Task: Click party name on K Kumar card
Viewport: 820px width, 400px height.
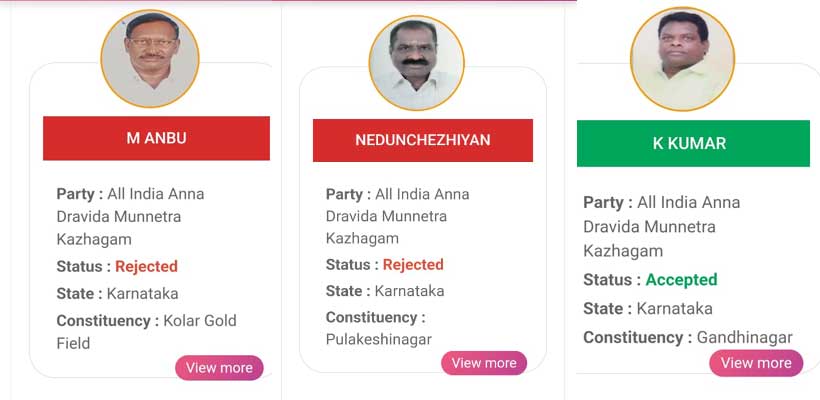Action: (x=661, y=226)
